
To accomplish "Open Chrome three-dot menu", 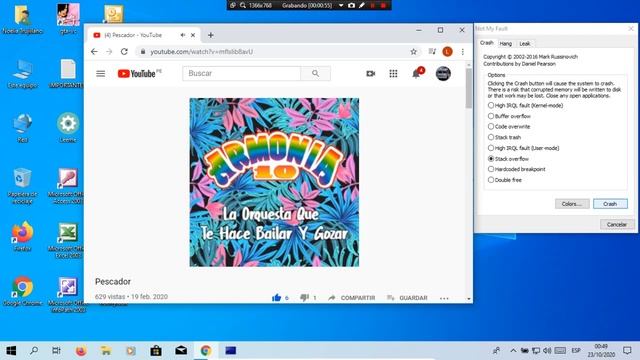I will (x=462, y=51).
